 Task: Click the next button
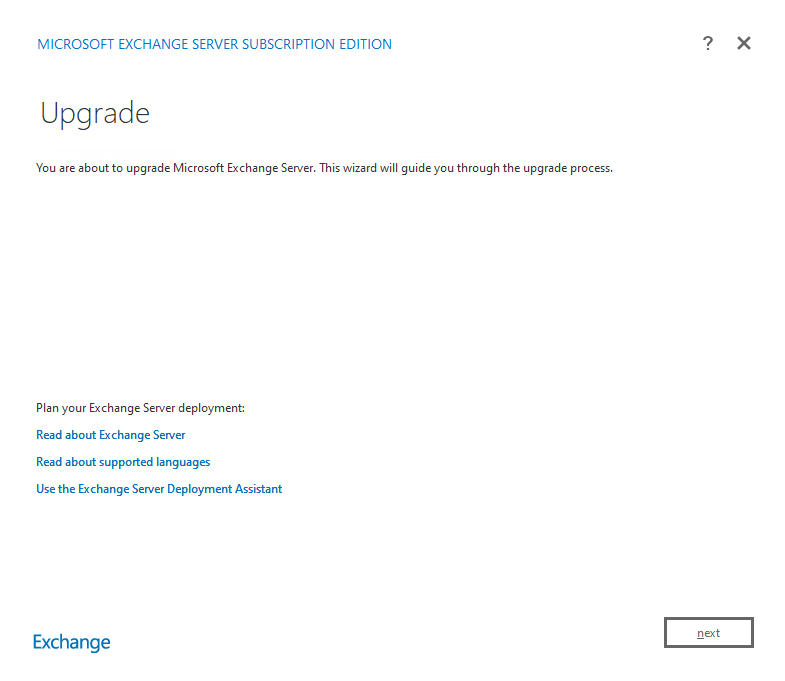(x=708, y=632)
